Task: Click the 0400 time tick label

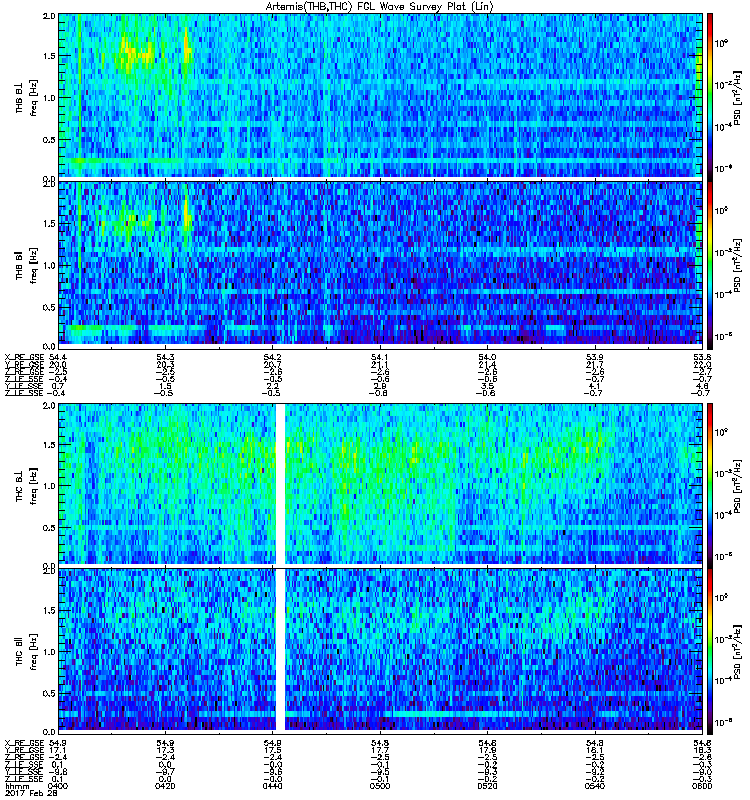Action: point(58,786)
